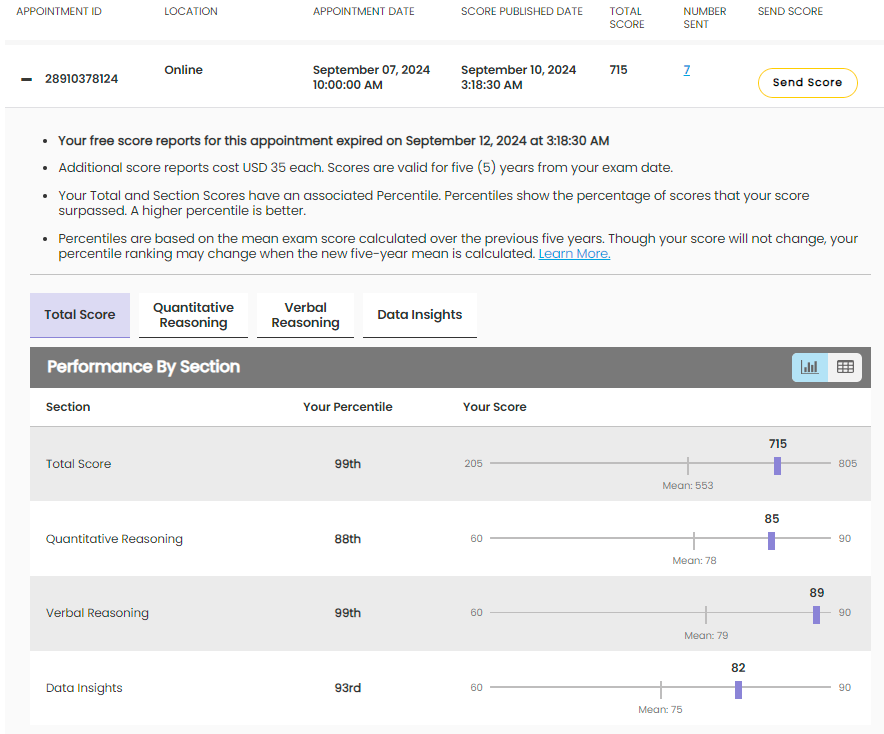Switch to the Quantitative Reasoning tab
Image resolution: width=884 pixels, height=734 pixels.
point(193,315)
